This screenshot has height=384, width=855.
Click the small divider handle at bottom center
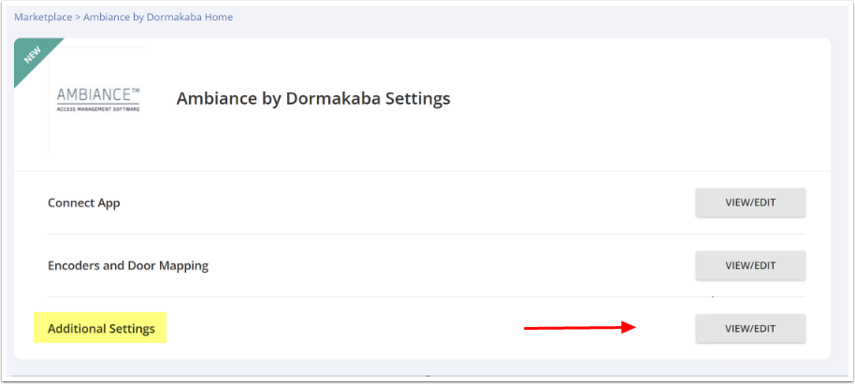point(428,376)
